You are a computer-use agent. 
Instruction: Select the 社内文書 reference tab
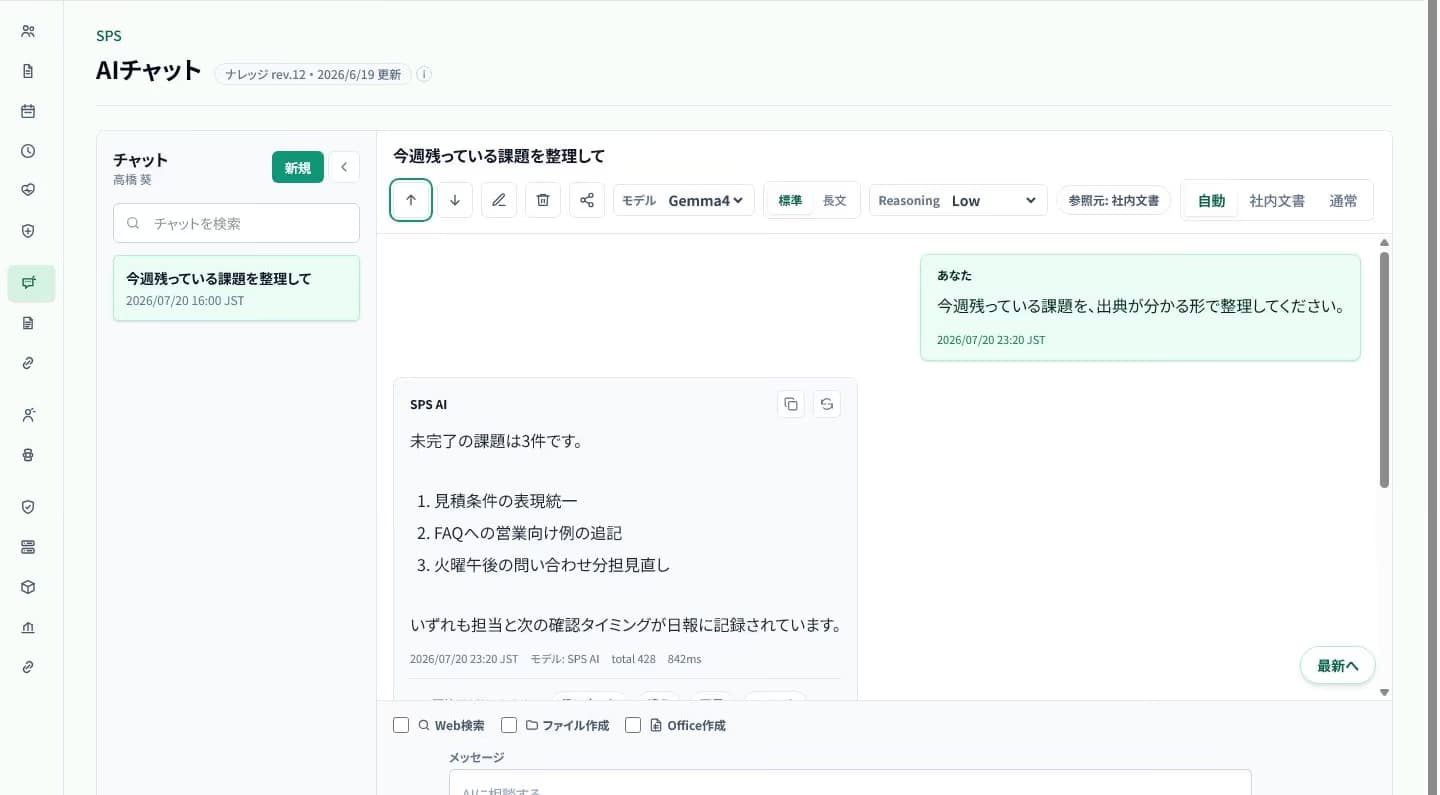click(1277, 201)
